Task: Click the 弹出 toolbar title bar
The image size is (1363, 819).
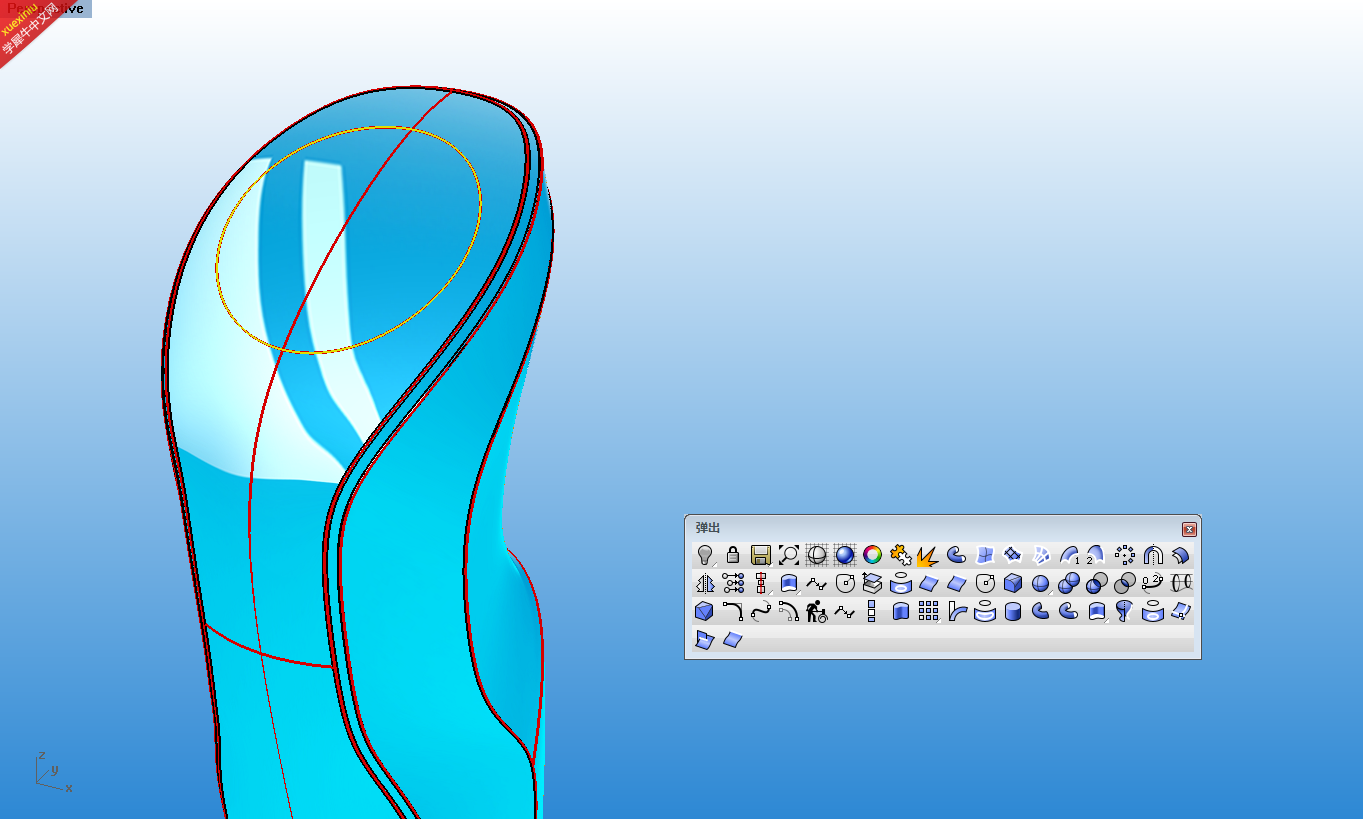Action: click(x=942, y=528)
